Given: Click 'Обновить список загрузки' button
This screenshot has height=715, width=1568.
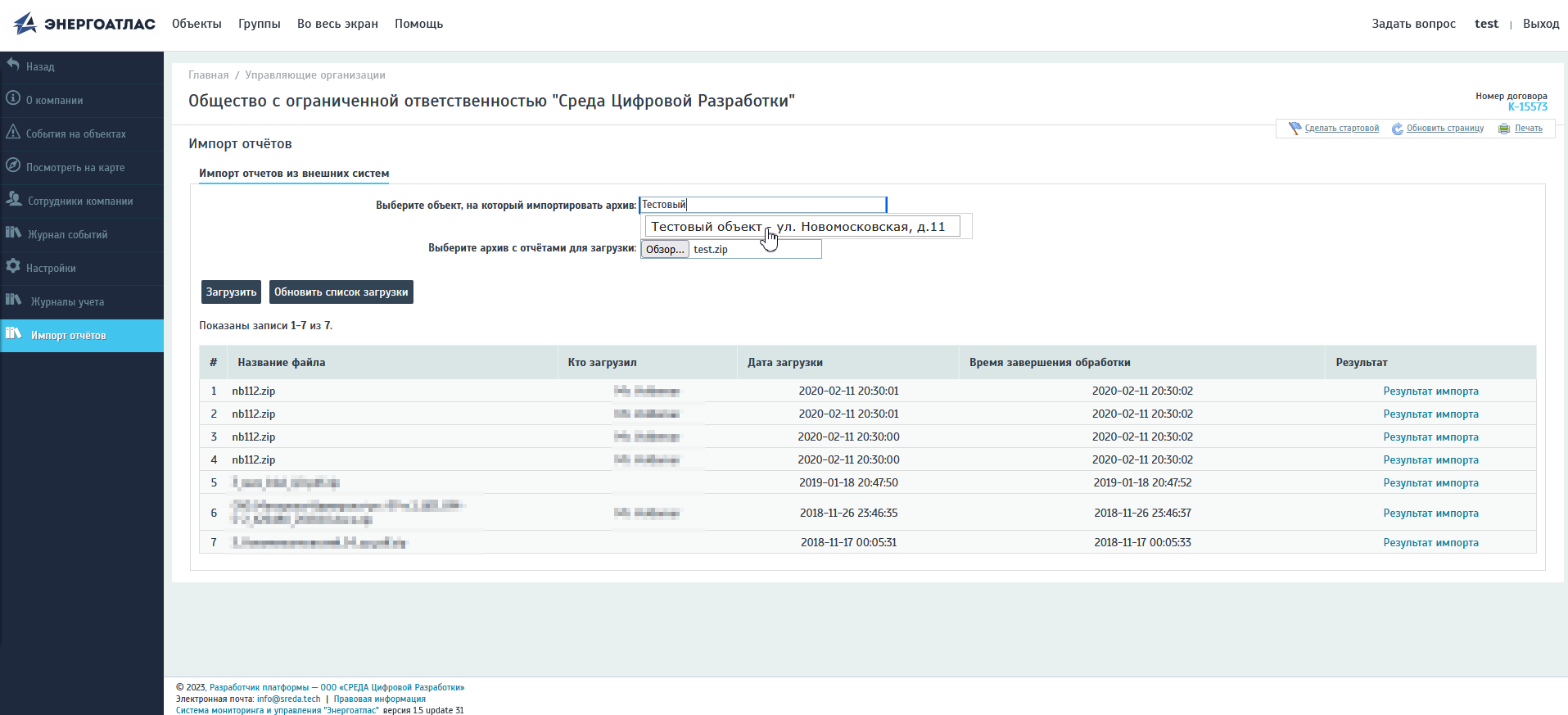Looking at the screenshot, I should pyautogui.click(x=341, y=292).
